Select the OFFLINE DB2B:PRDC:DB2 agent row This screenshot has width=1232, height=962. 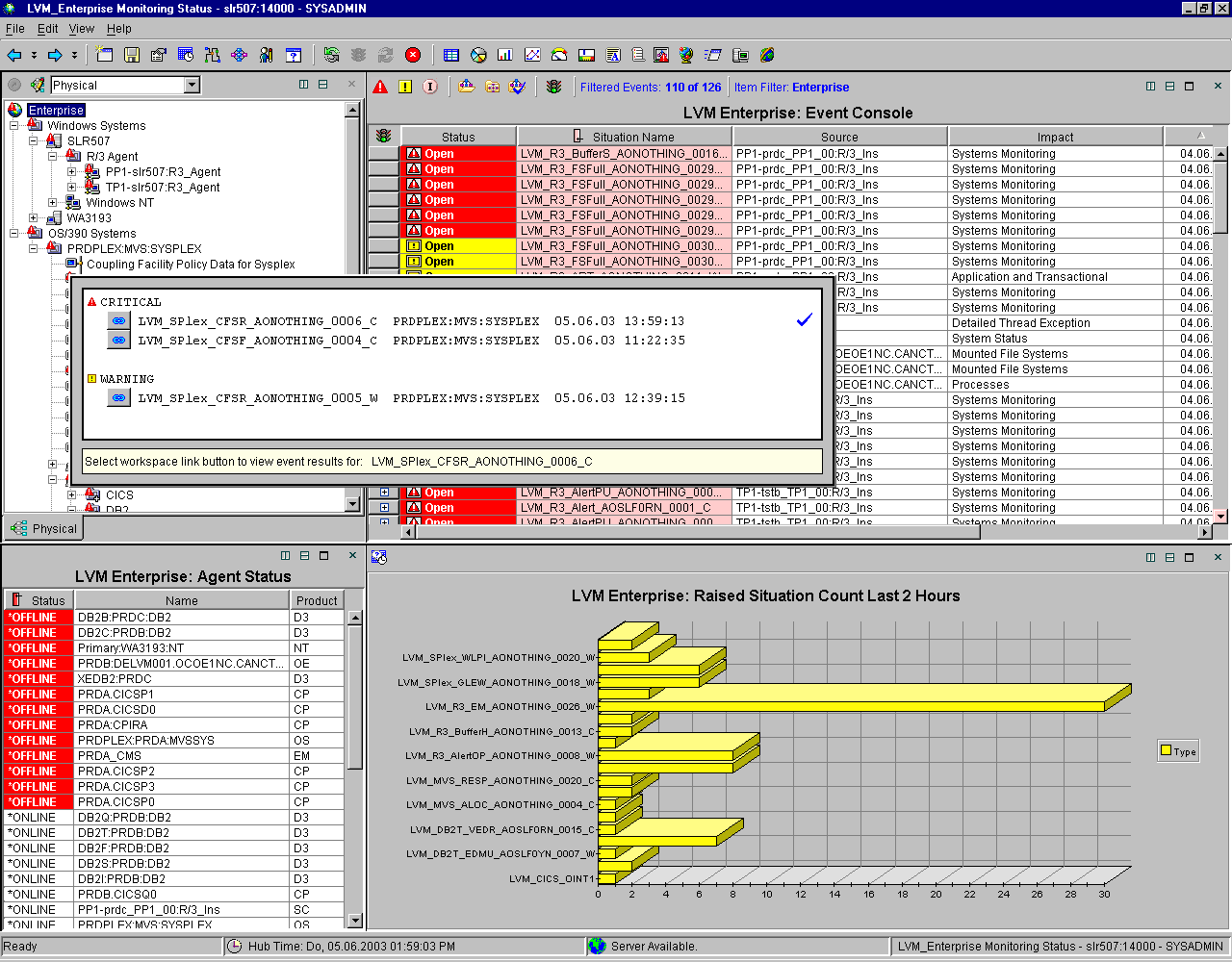coord(173,618)
